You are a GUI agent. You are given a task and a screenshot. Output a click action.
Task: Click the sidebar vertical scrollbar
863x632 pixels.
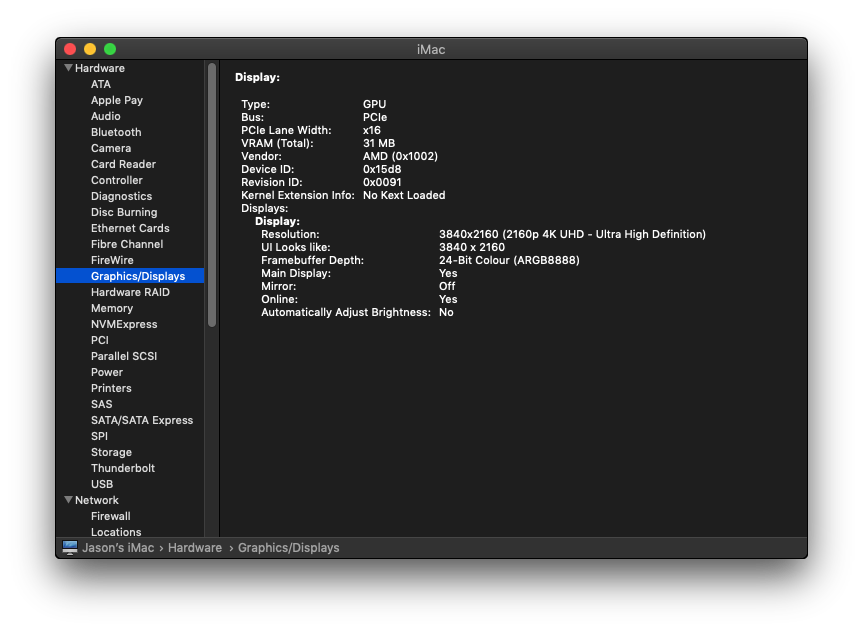(x=212, y=195)
